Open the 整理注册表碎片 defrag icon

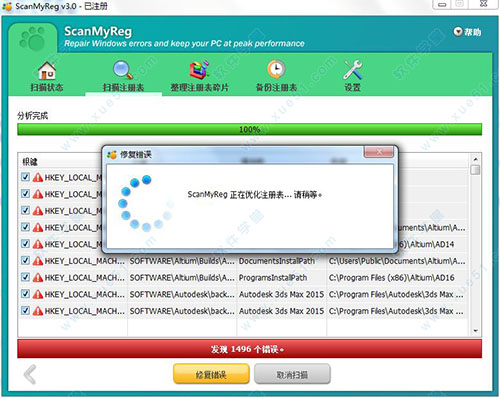point(199,70)
